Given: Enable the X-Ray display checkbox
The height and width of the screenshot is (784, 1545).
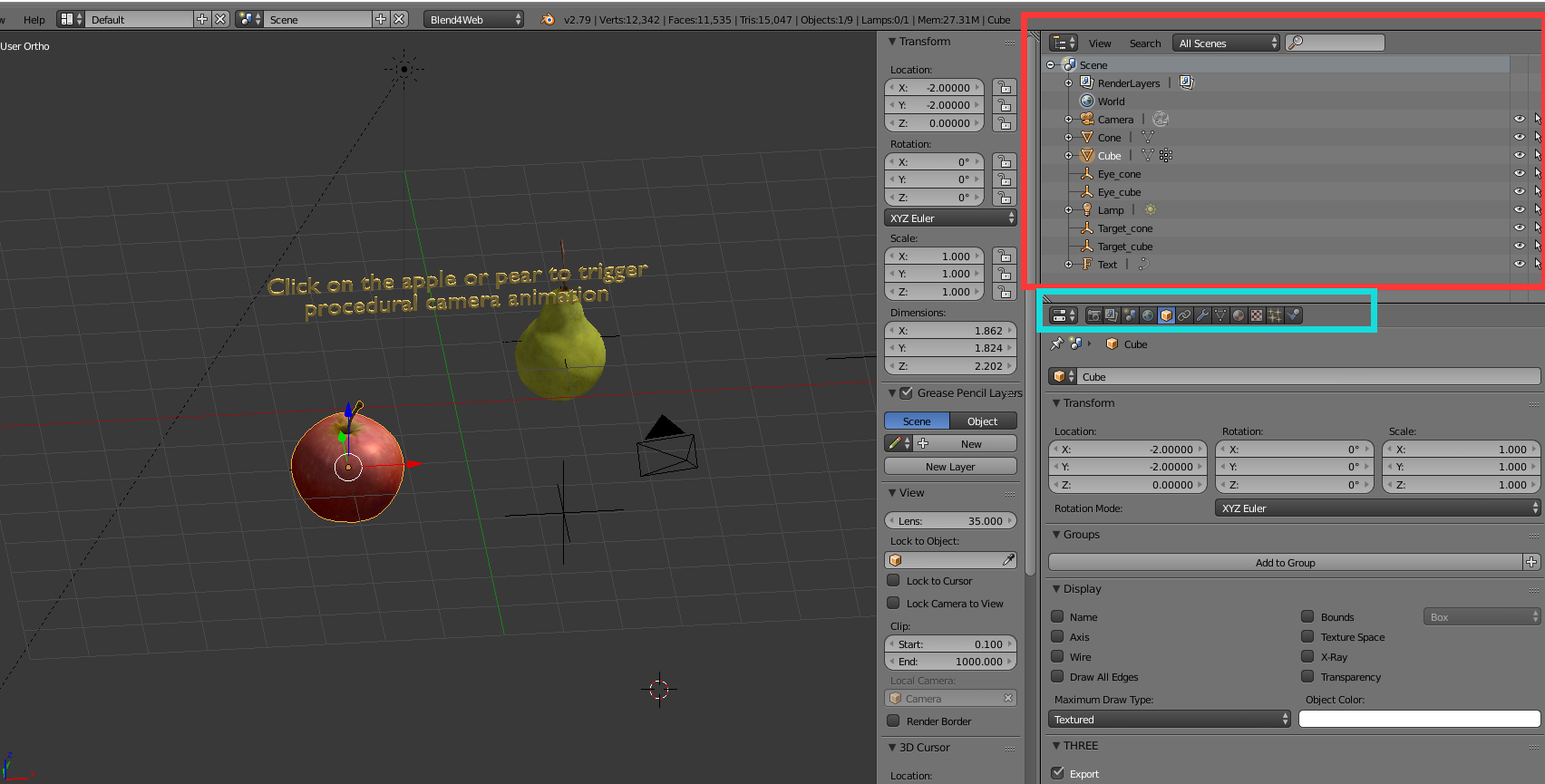Looking at the screenshot, I should click(x=1307, y=657).
